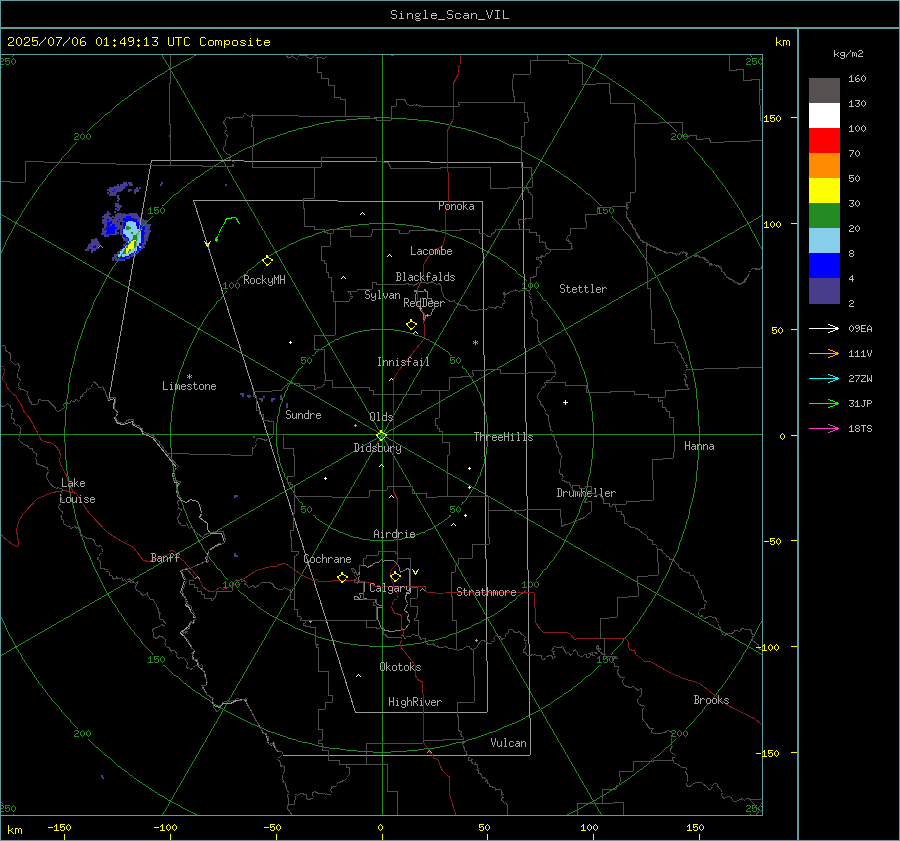
Task: Click the ThreeHills label
Action: [x=503, y=437]
